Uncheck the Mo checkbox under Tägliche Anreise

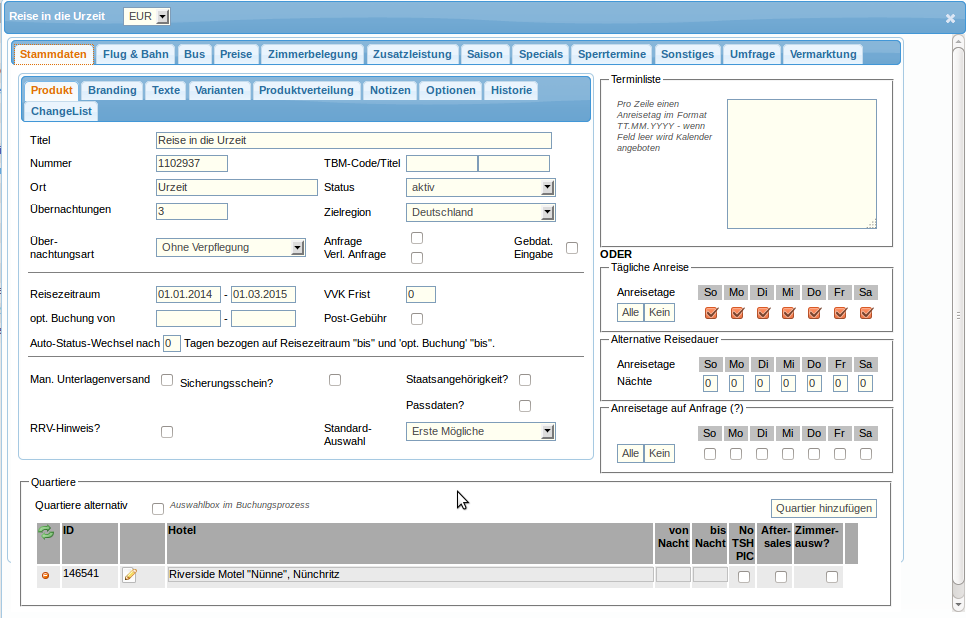pos(737,313)
